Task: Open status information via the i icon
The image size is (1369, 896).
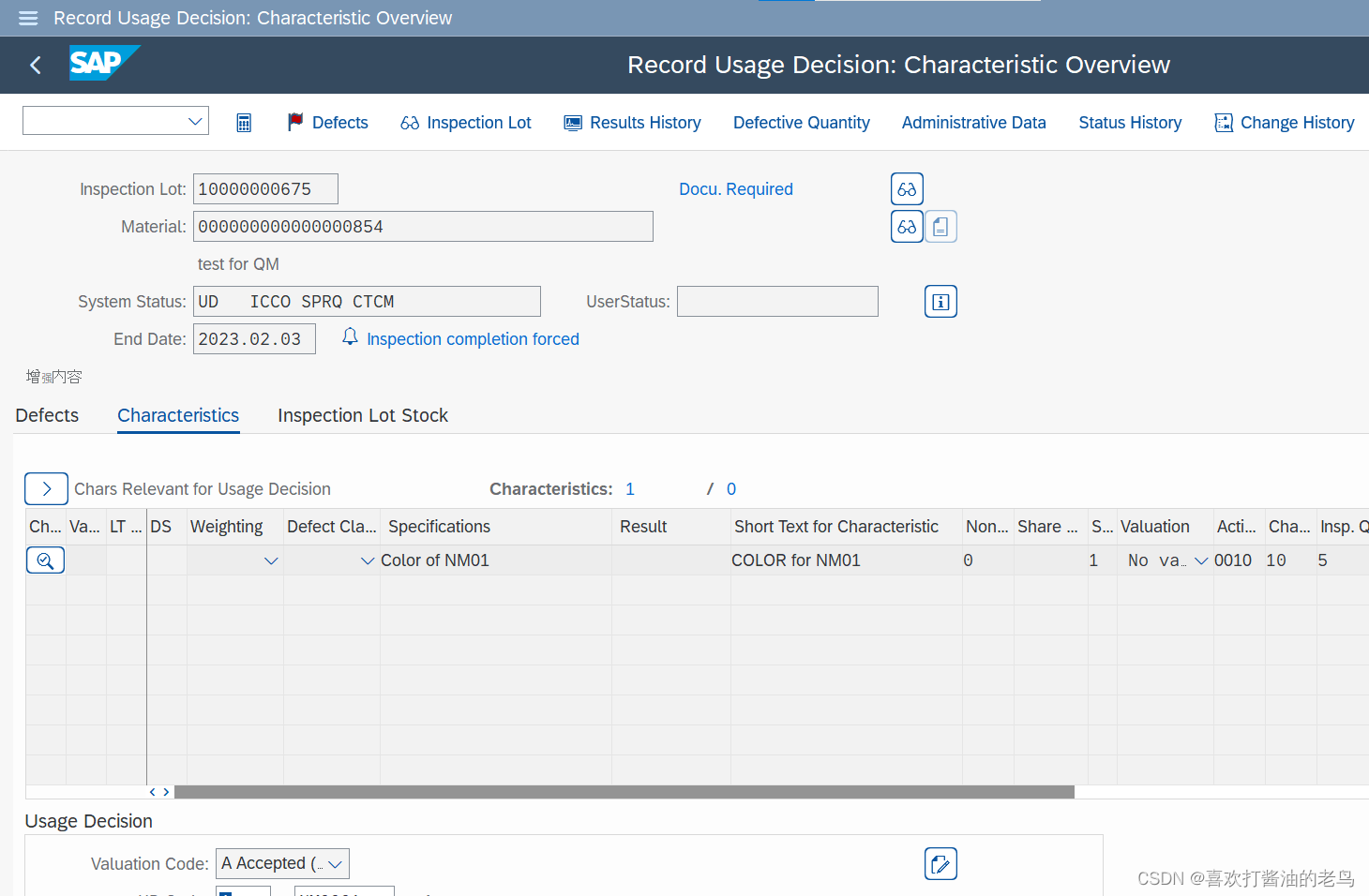Action: 940,301
